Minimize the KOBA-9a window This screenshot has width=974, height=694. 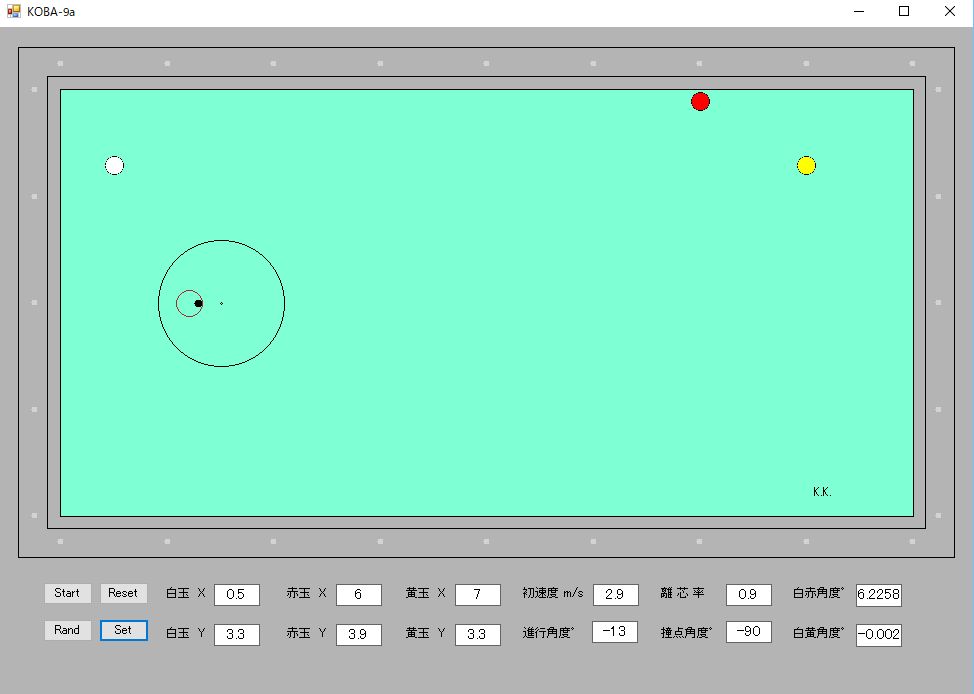859,11
